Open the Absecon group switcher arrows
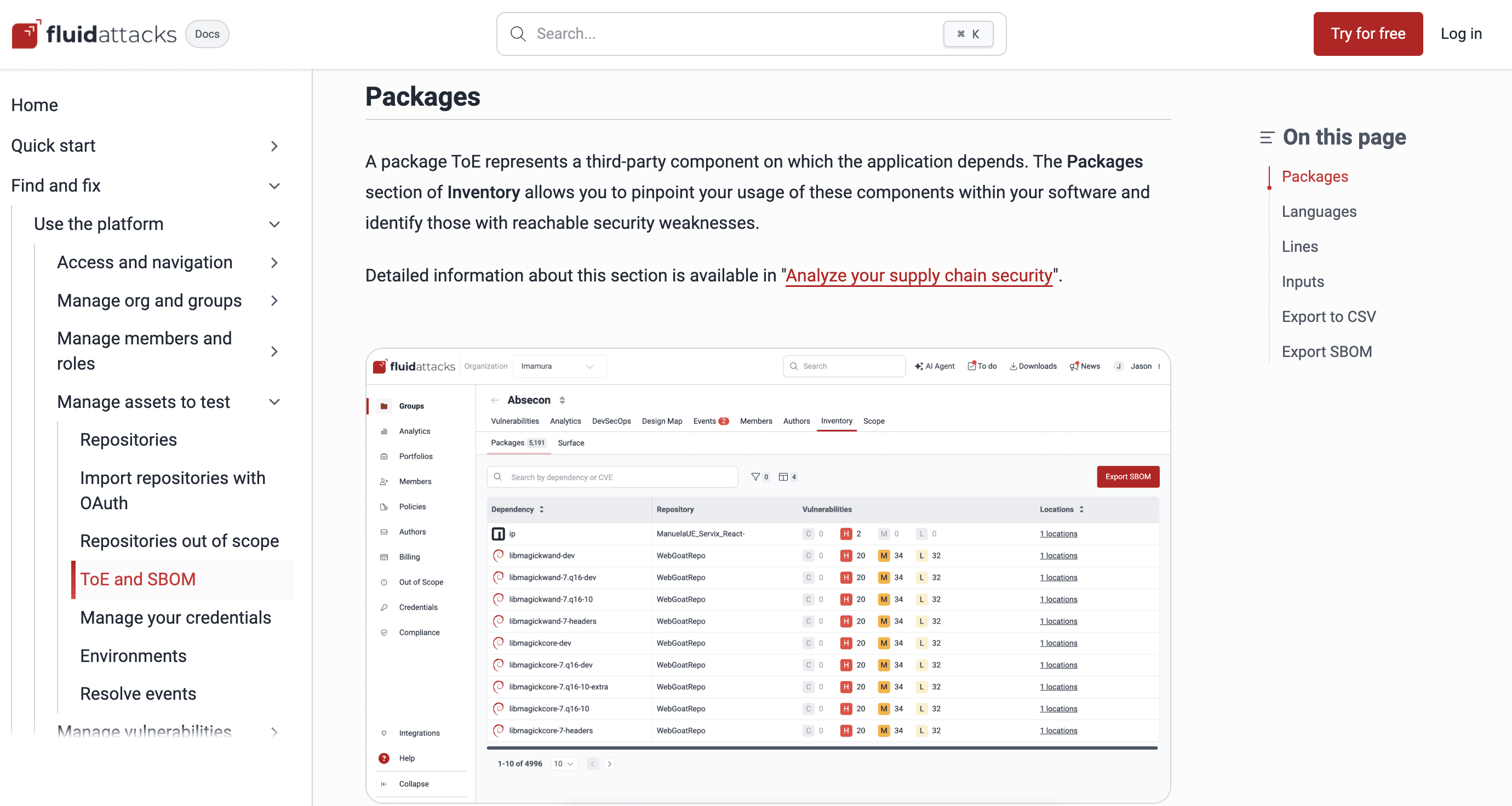 562,400
